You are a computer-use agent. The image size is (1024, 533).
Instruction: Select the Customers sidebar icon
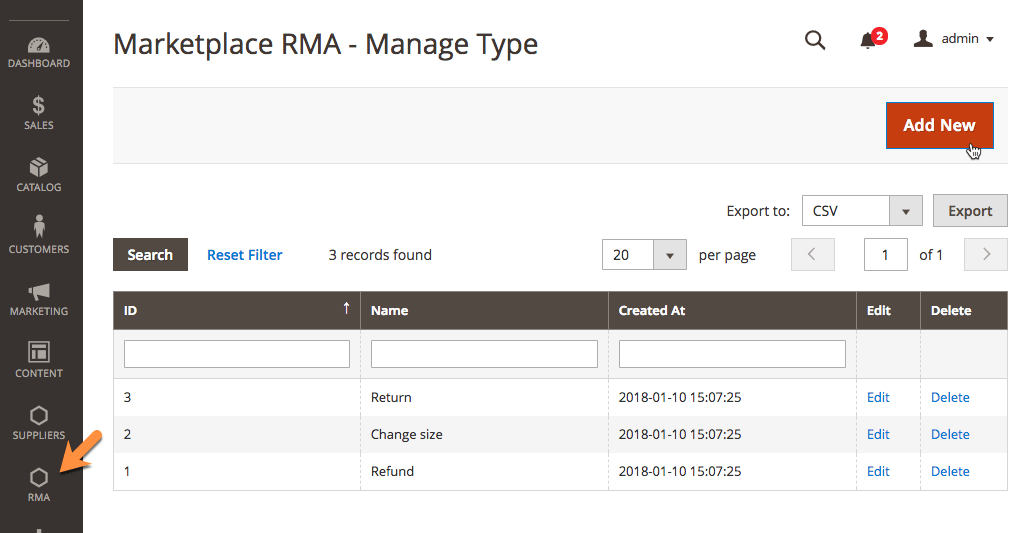[39, 235]
